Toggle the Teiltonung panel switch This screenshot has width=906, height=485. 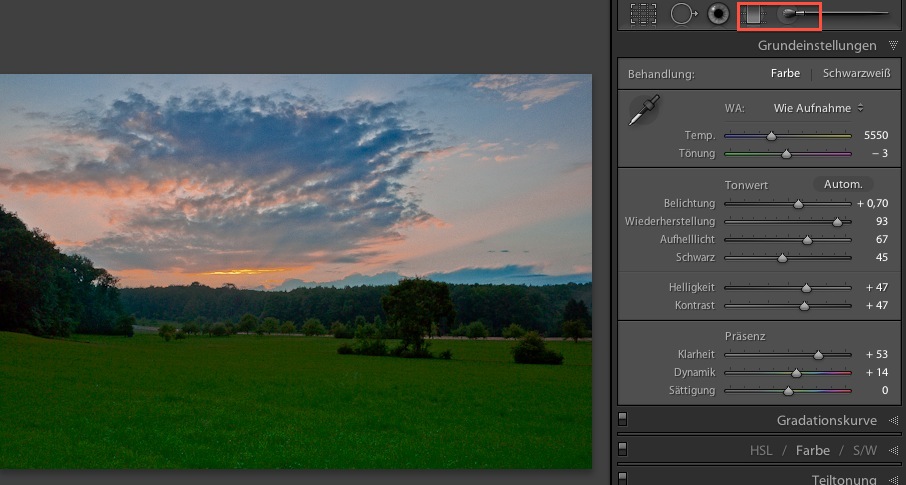tap(622, 479)
